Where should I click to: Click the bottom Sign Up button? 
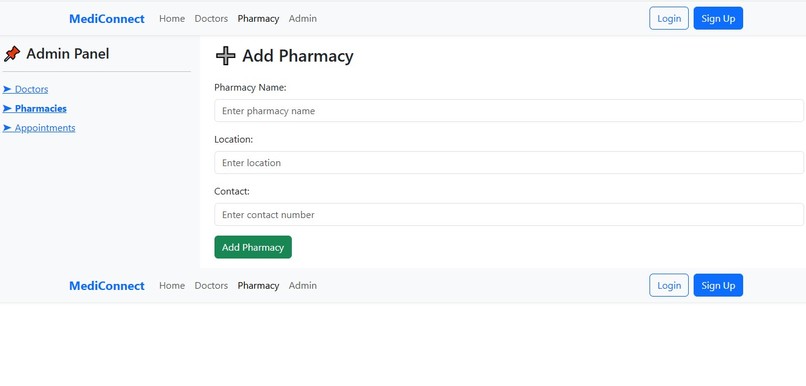(718, 285)
